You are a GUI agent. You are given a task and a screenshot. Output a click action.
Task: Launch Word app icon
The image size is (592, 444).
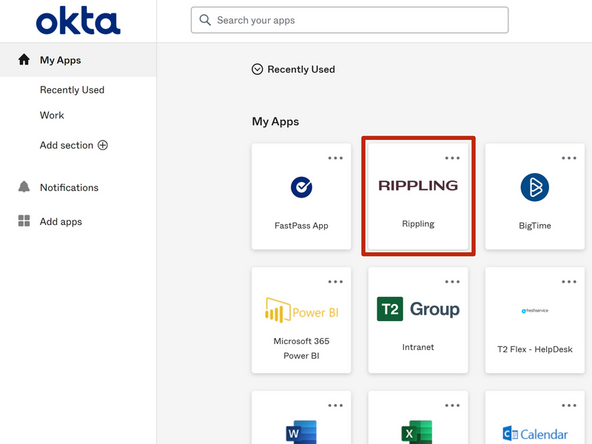click(301, 432)
